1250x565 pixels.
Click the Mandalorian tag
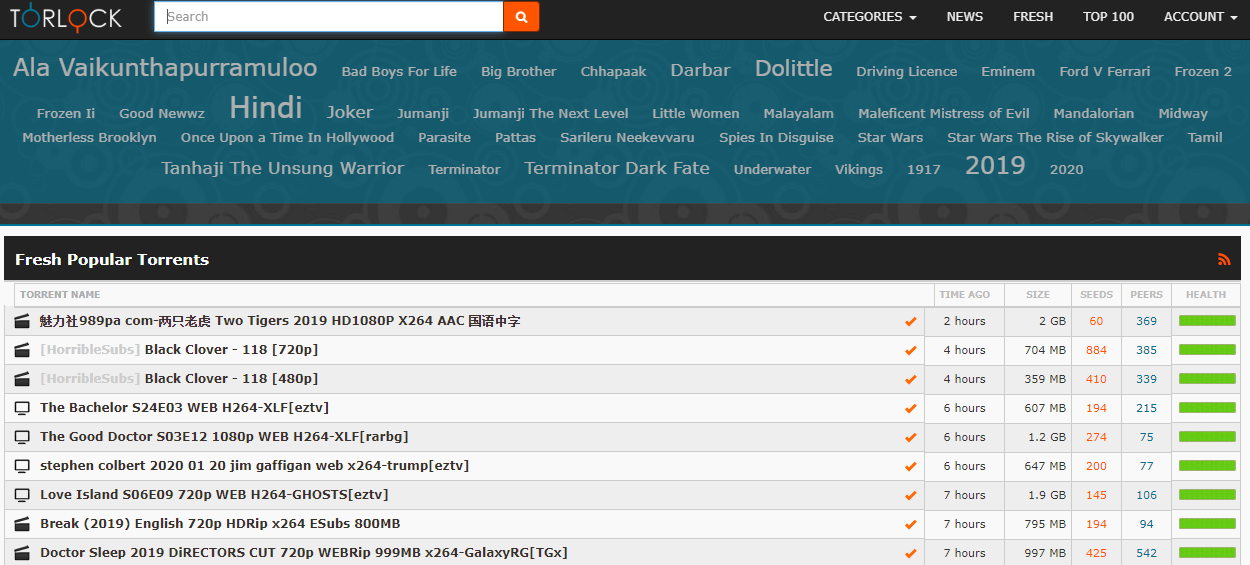pos(1094,113)
